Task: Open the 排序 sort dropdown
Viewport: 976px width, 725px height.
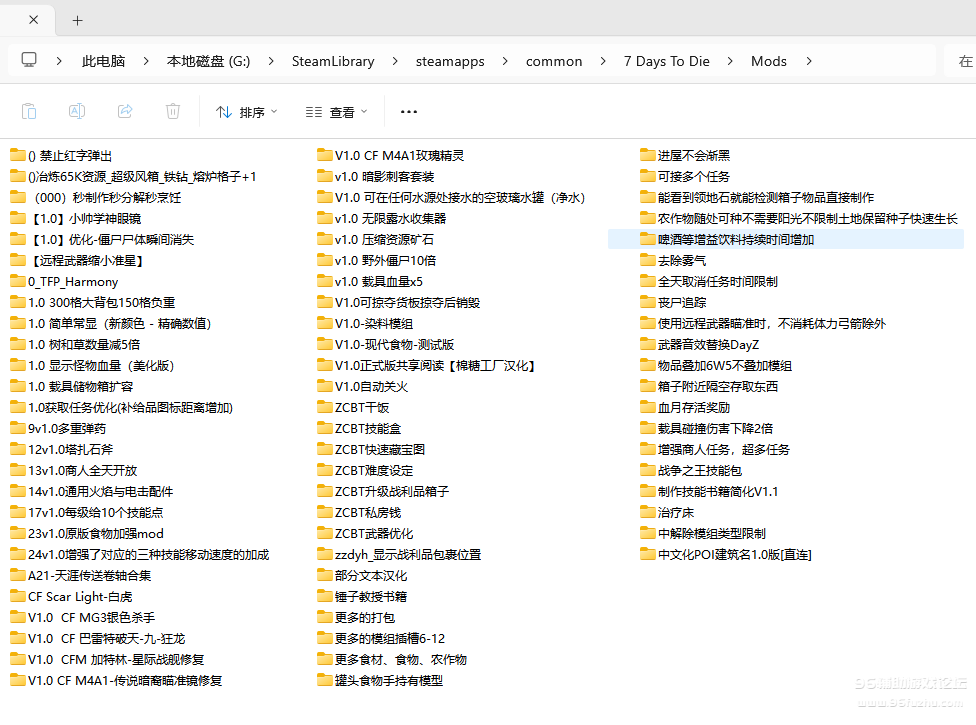Action: pos(247,112)
